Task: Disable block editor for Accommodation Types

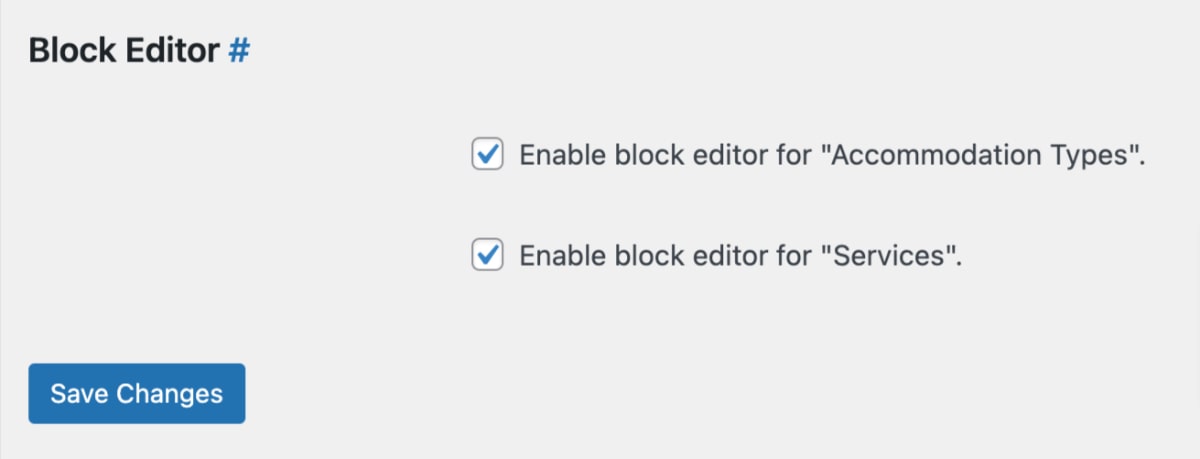Action: [x=487, y=155]
